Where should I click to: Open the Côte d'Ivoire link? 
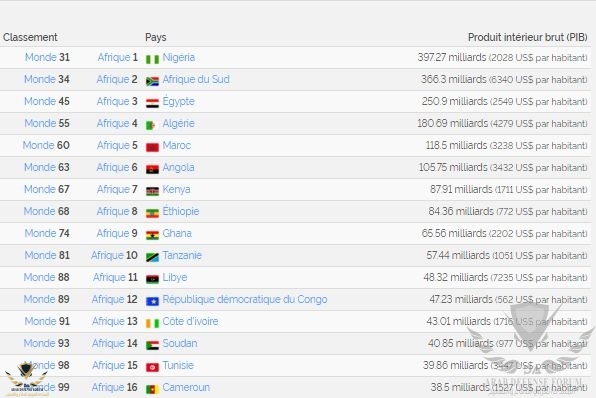click(x=190, y=321)
